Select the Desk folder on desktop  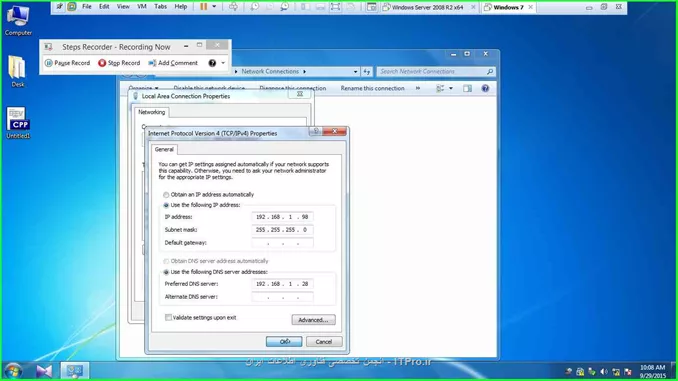(x=18, y=71)
